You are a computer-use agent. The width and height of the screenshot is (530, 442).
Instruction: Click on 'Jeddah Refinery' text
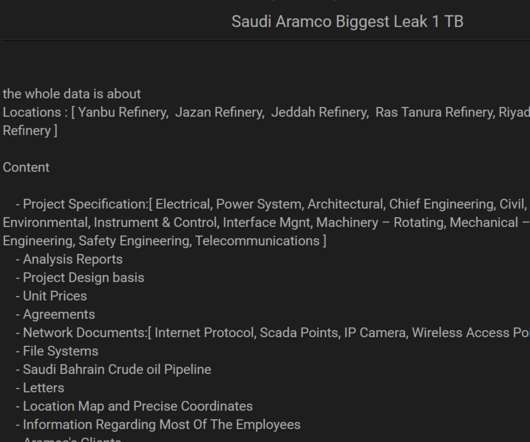point(320,113)
